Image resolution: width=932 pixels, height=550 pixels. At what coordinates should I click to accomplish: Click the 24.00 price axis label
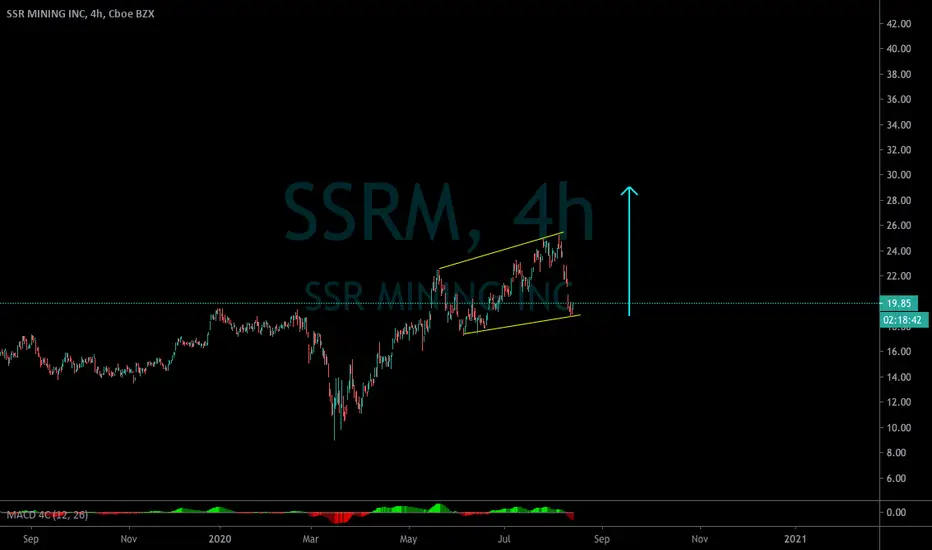pyautogui.click(x=899, y=251)
